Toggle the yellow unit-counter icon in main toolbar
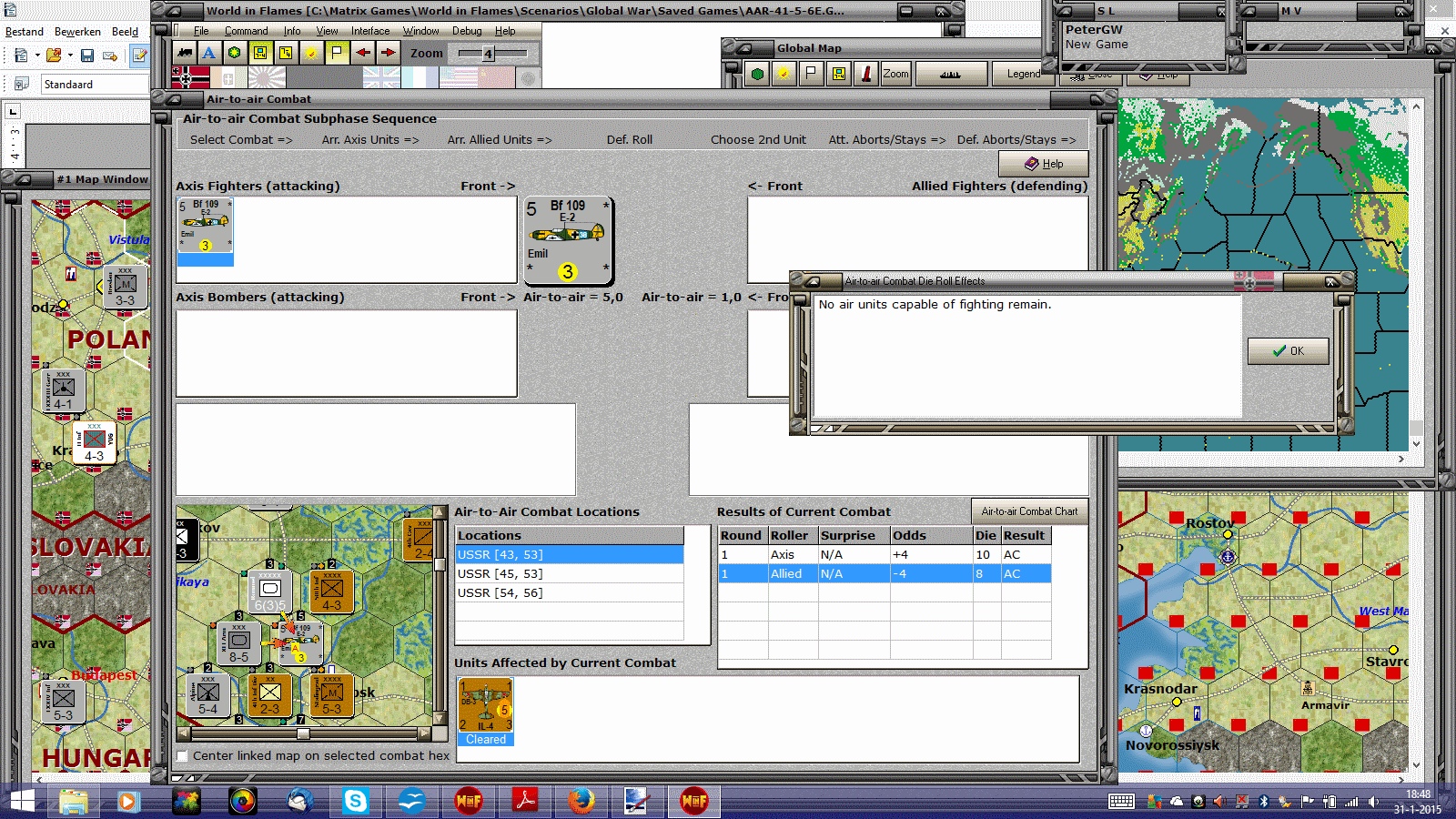 (x=260, y=53)
